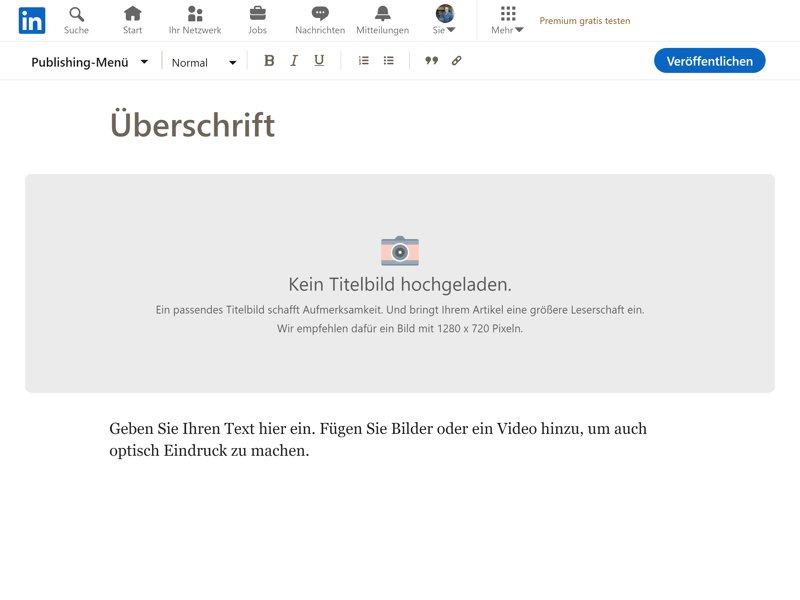Select the Suche nav label
Viewport: 800px width, 600px height.
(x=77, y=30)
